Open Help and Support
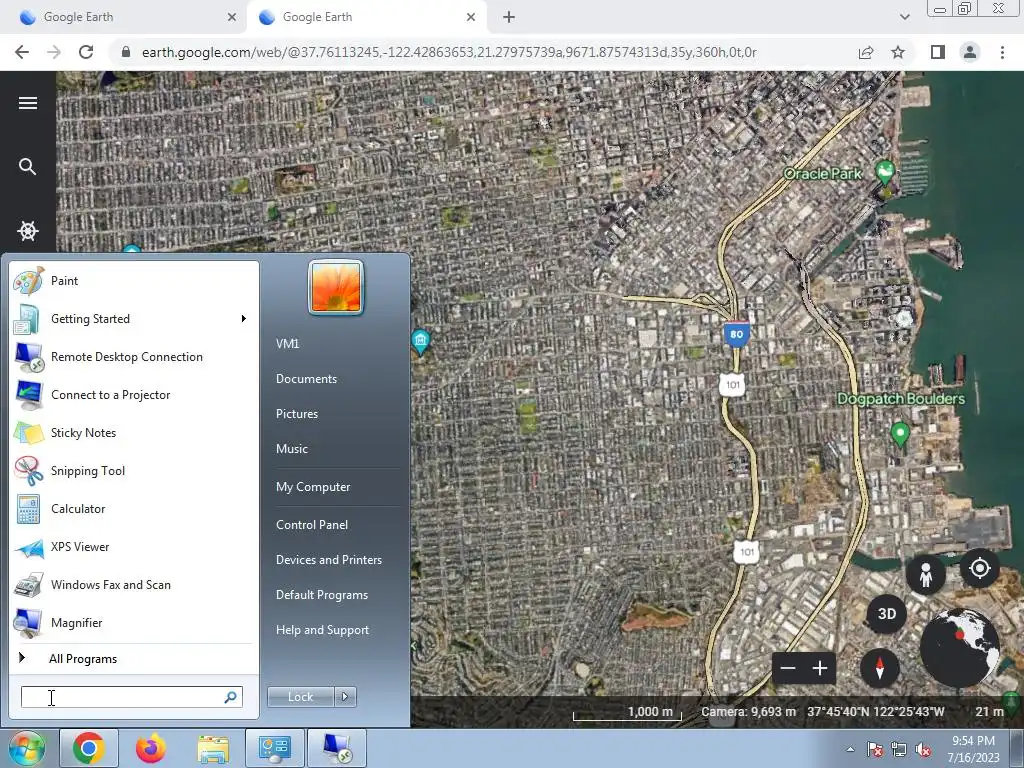Screen dimensions: 1024x768 322,630
